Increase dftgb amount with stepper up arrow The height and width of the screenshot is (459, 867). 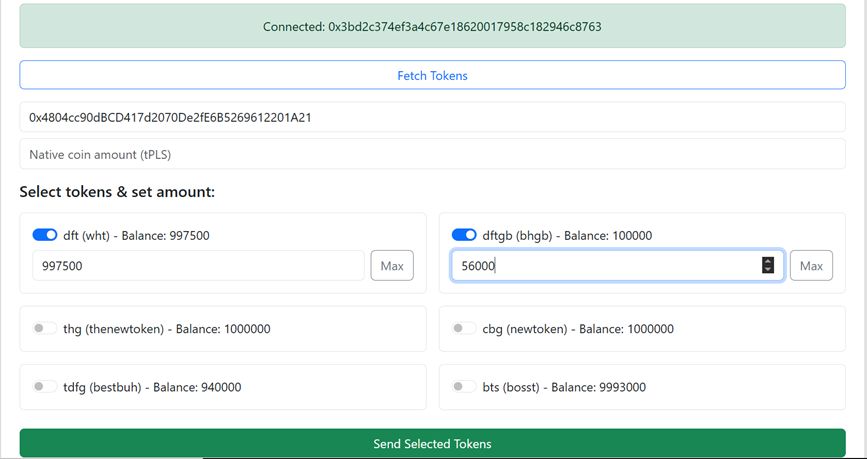click(768, 262)
